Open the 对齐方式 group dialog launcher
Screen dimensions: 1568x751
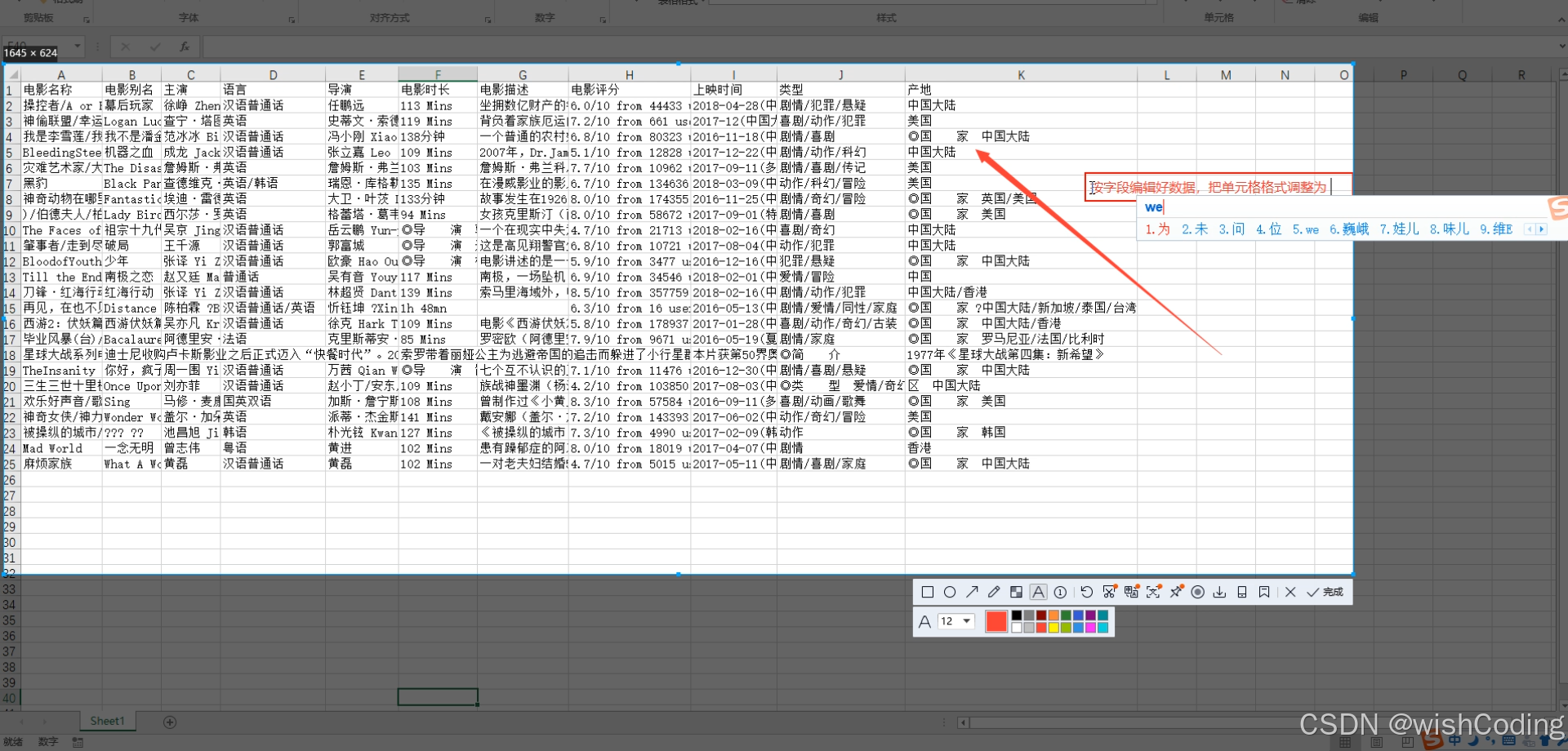488,19
